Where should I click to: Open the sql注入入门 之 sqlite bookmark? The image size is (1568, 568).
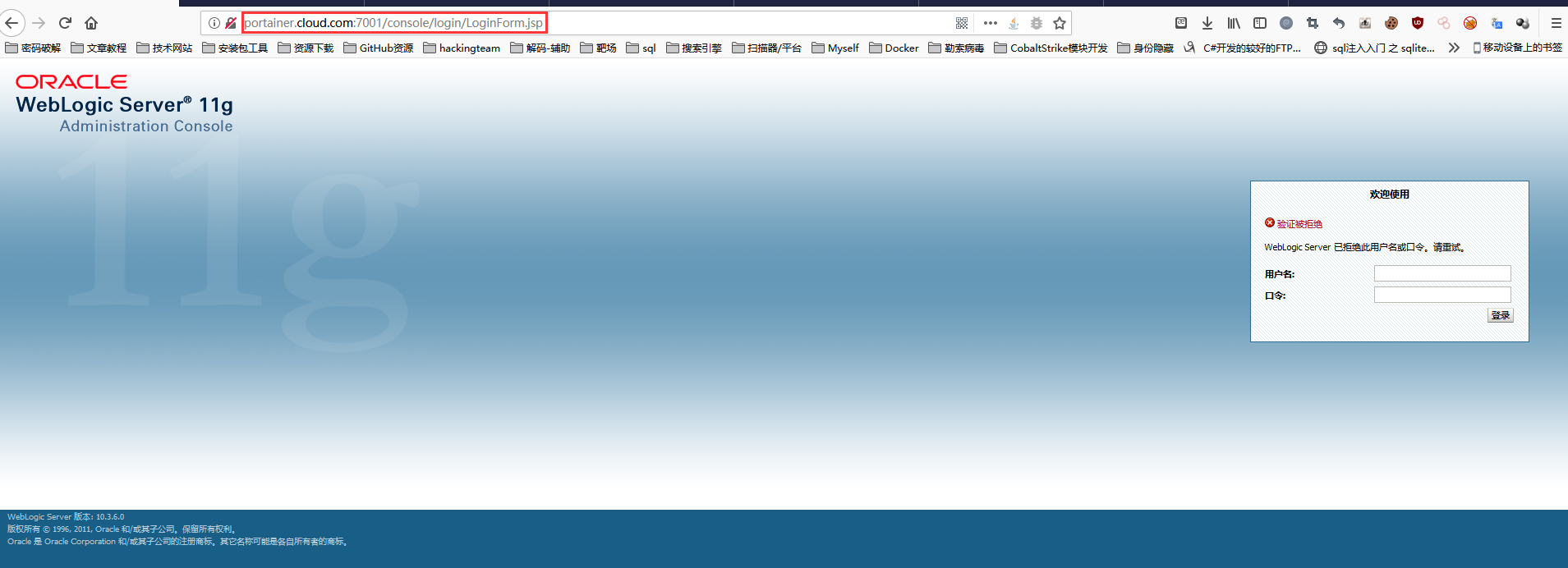click(x=1375, y=48)
